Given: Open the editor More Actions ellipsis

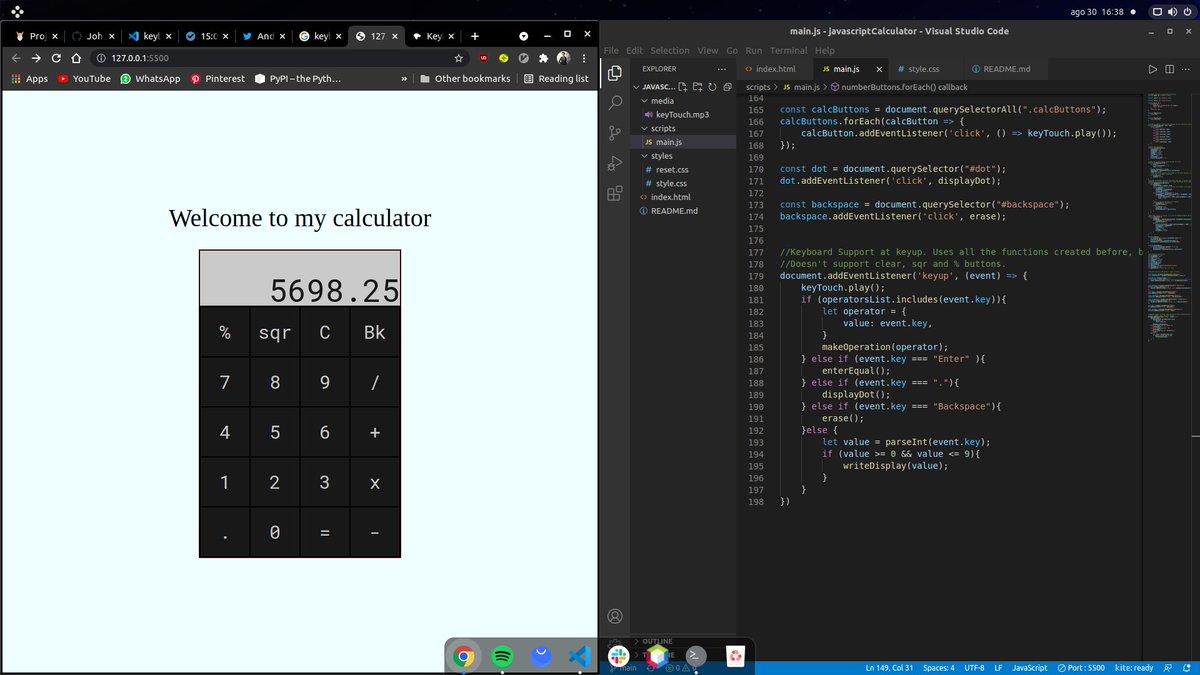Looking at the screenshot, I should (x=1185, y=69).
